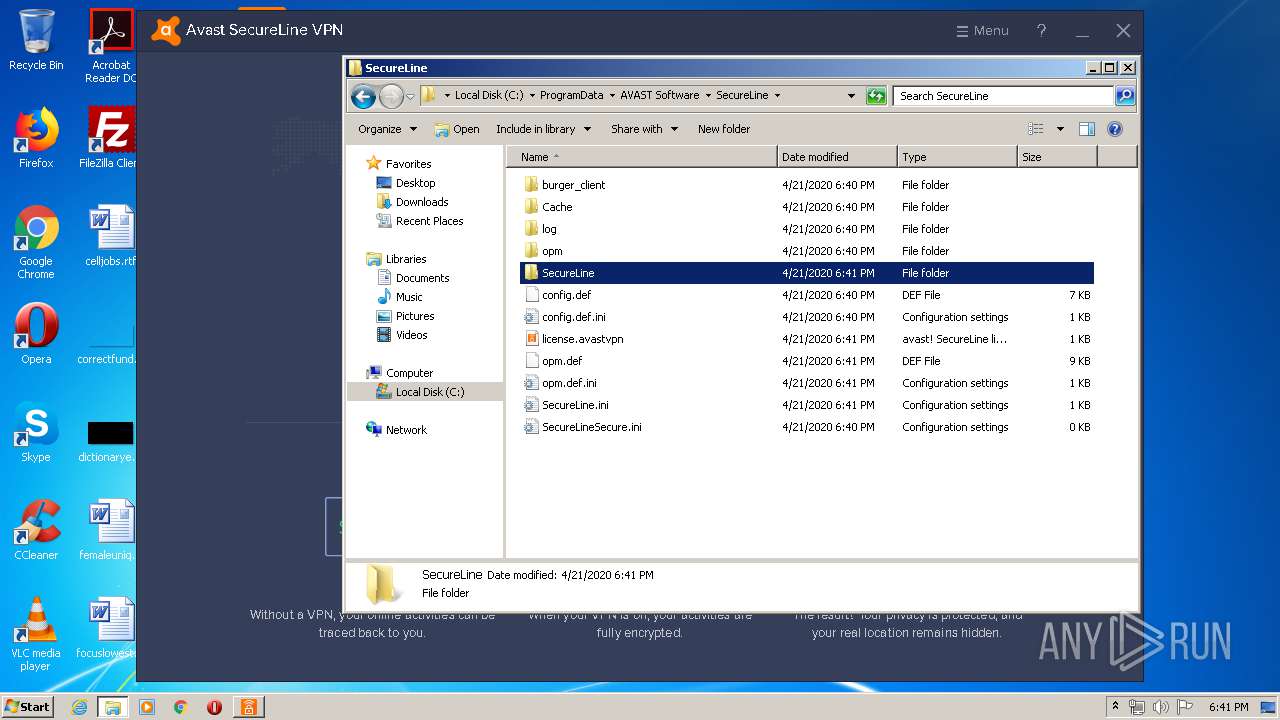Open Documents library
The height and width of the screenshot is (720, 1280).
[x=422, y=278]
